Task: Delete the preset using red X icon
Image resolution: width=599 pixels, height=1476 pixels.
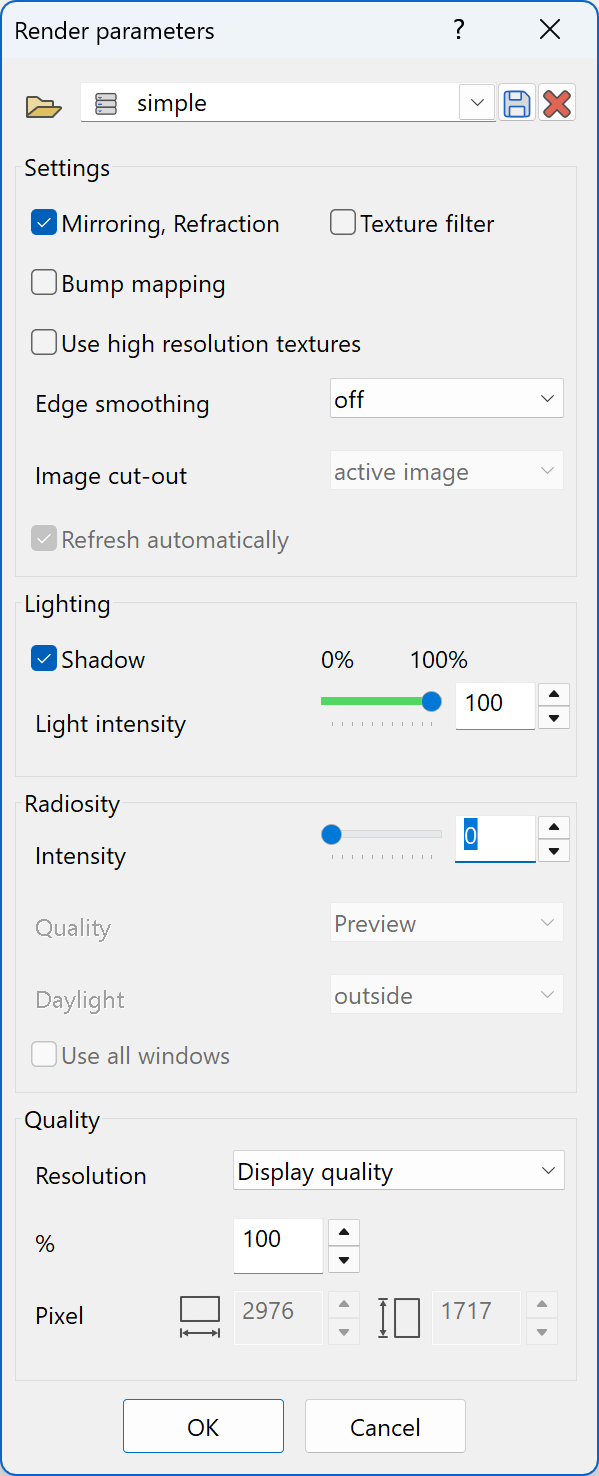Action: 557,102
